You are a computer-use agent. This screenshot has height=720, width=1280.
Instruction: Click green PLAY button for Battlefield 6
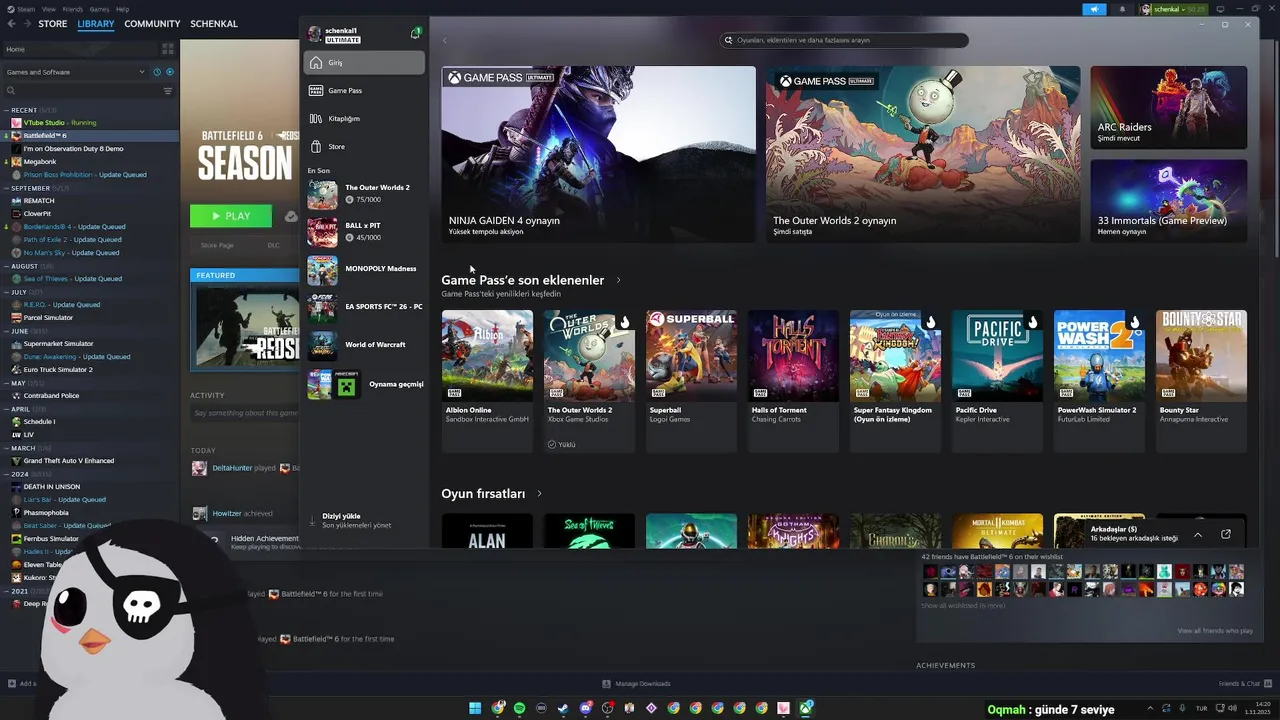(x=231, y=216)
